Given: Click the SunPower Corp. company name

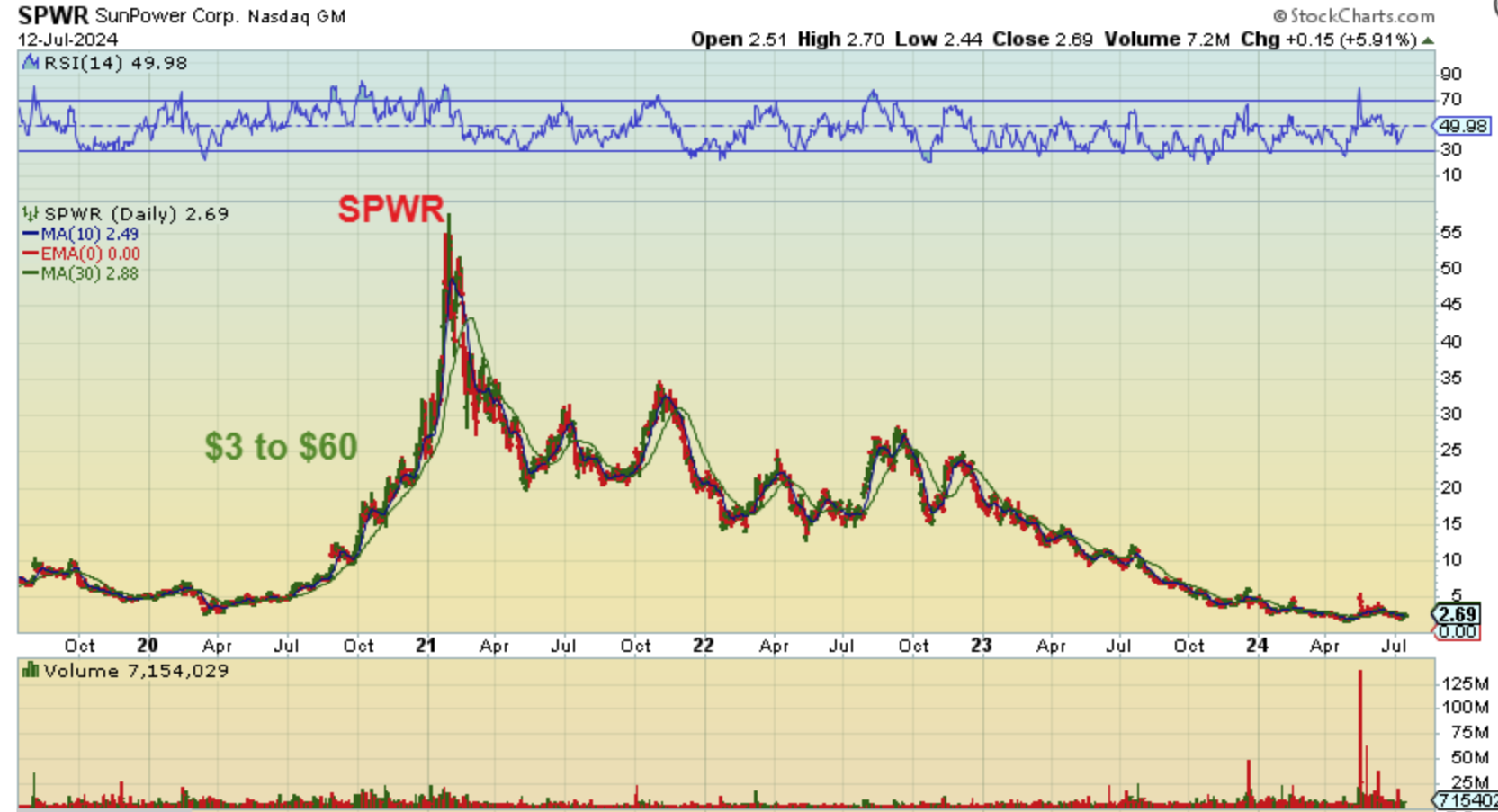Looking at the screenshot, I should 167,16.
